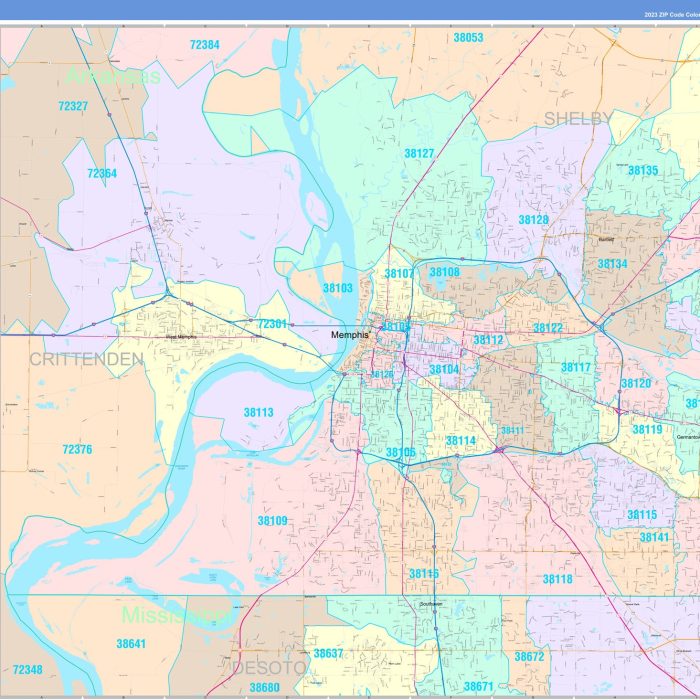
Task: Click the 38114 ZIP code label
Action: tap(461, 441)
